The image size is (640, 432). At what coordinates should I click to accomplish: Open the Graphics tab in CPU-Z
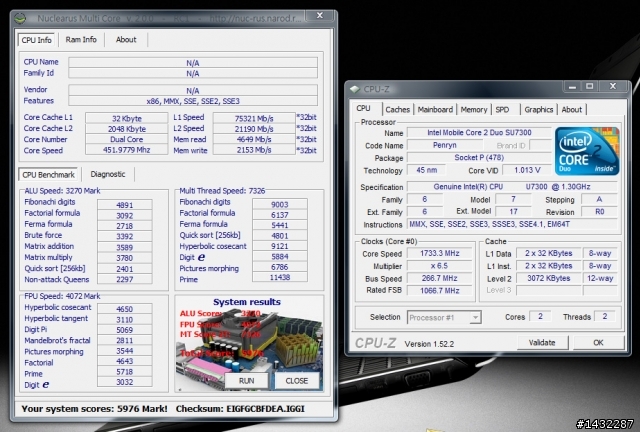pos(538,109)
